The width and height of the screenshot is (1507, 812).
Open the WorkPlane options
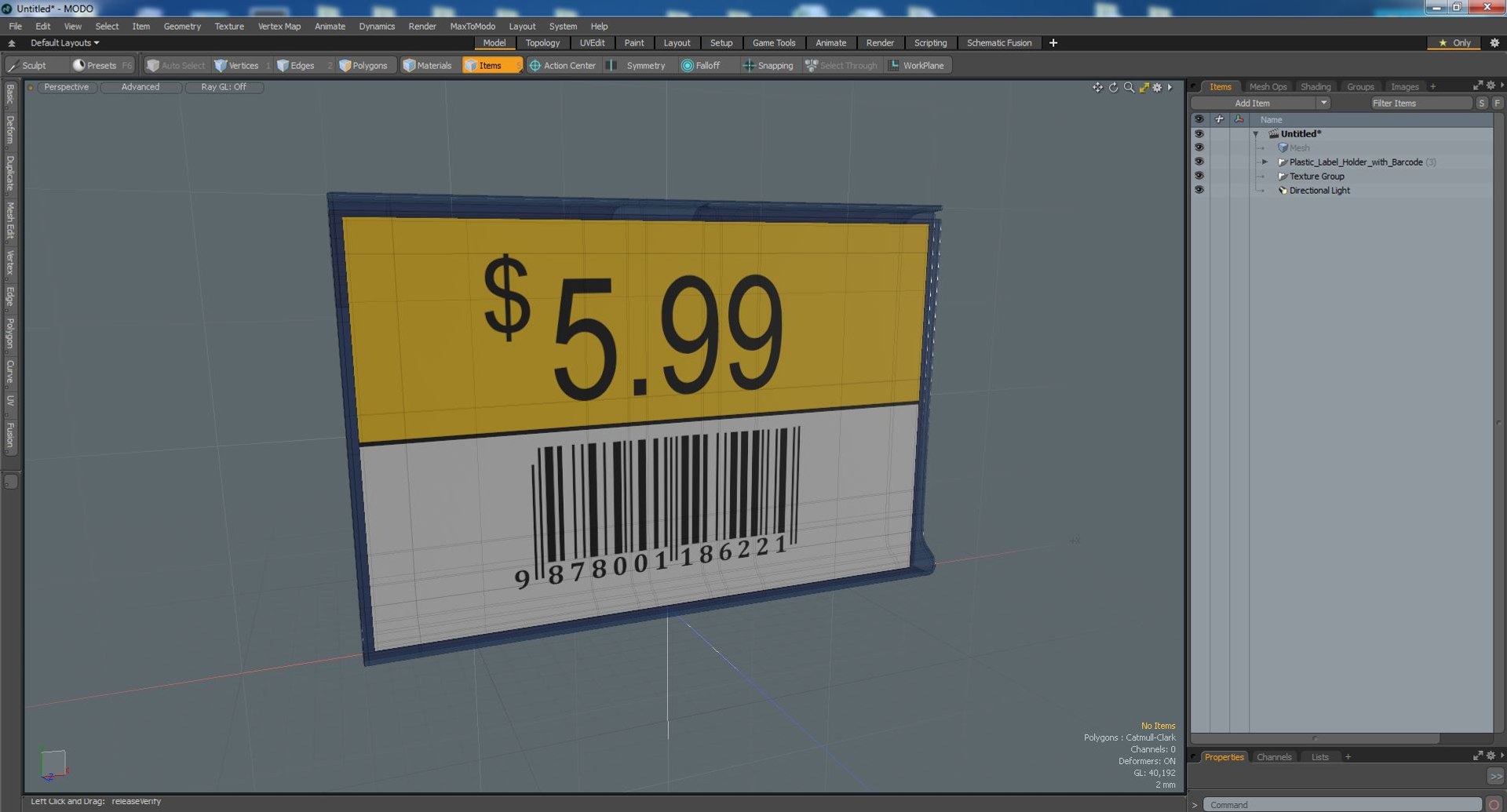pyautogui.click(x=917, y=66)
